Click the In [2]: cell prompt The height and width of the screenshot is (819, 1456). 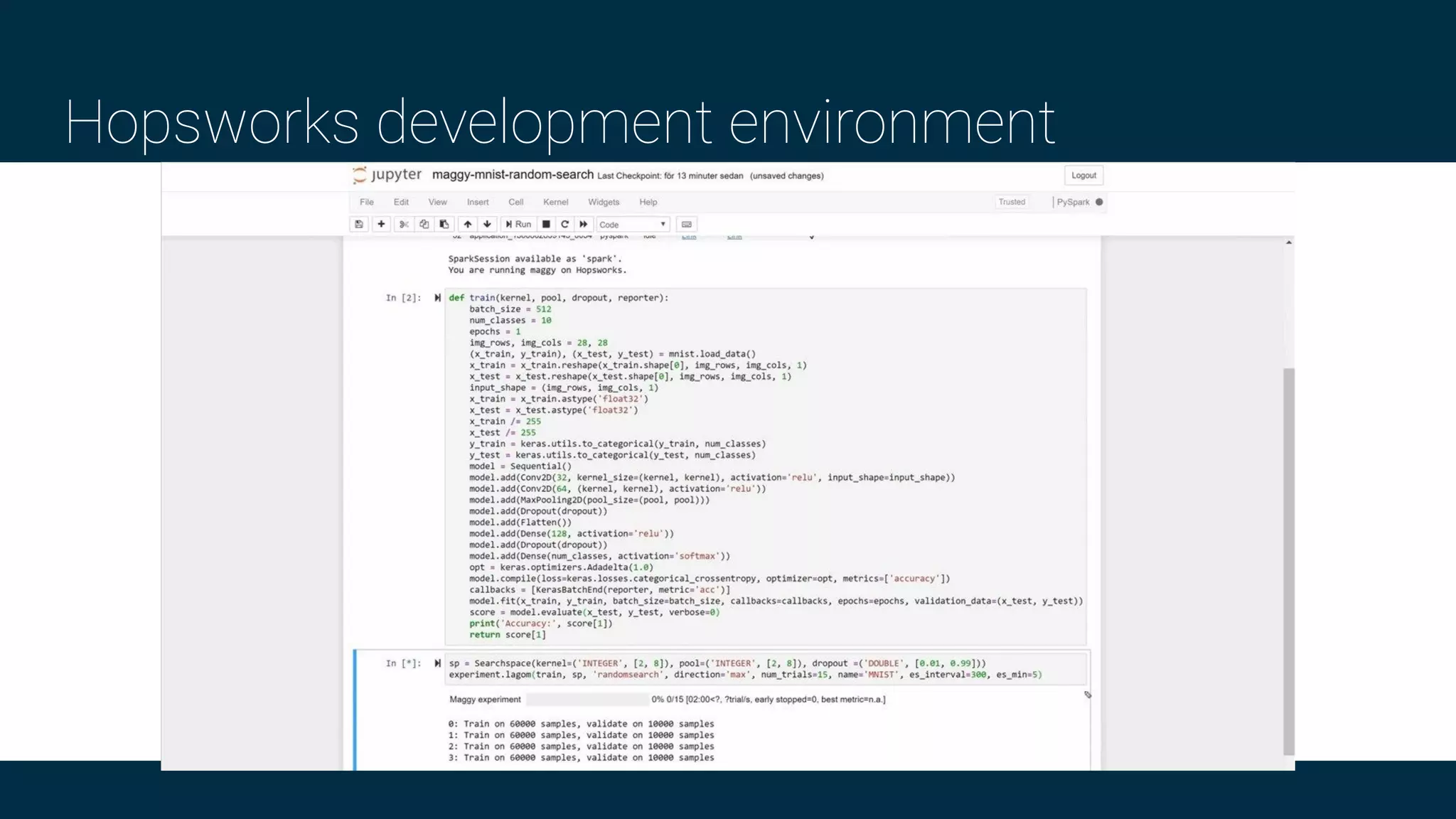(403, 298)
